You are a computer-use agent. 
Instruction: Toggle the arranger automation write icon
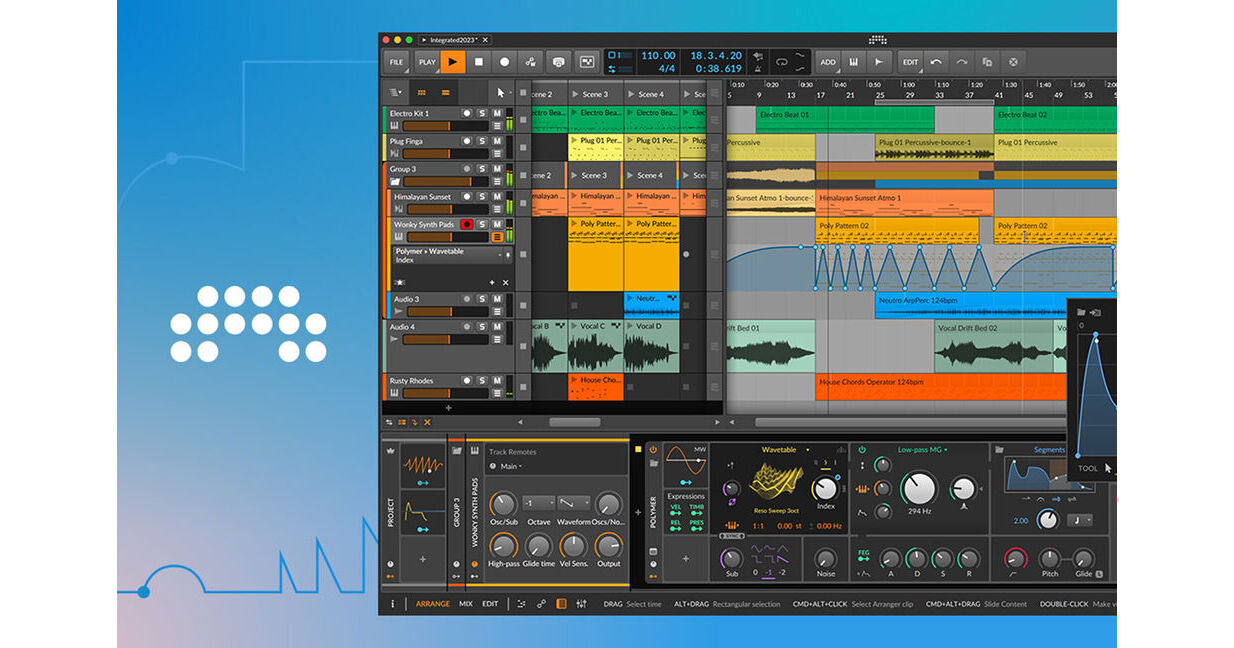click(x=531, y=62)
